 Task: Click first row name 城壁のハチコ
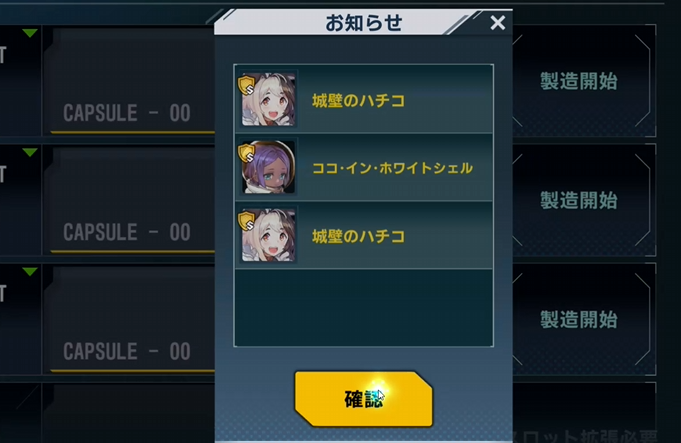[358, 101]
